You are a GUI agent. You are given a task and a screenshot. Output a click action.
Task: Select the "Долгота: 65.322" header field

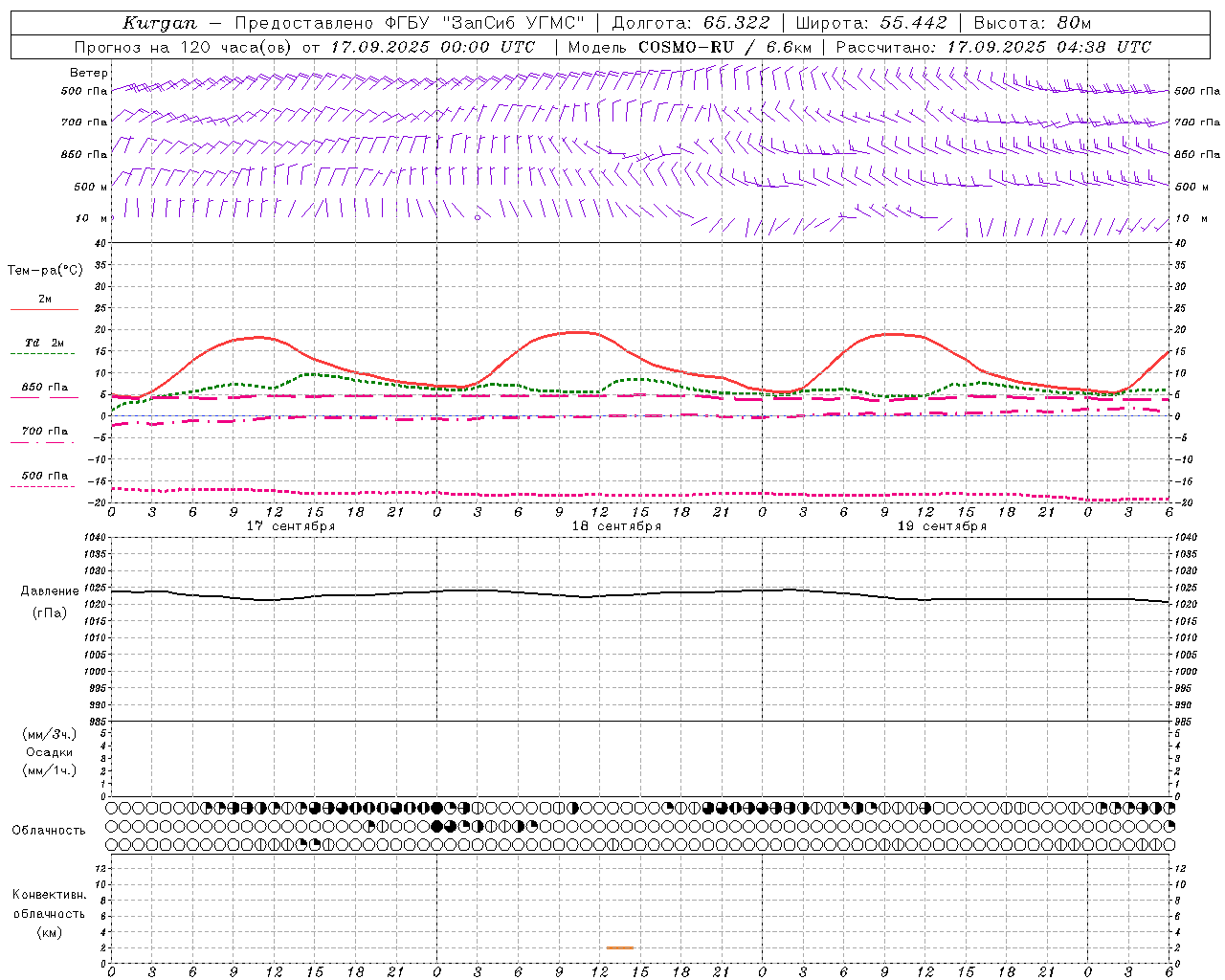(691, 23)
